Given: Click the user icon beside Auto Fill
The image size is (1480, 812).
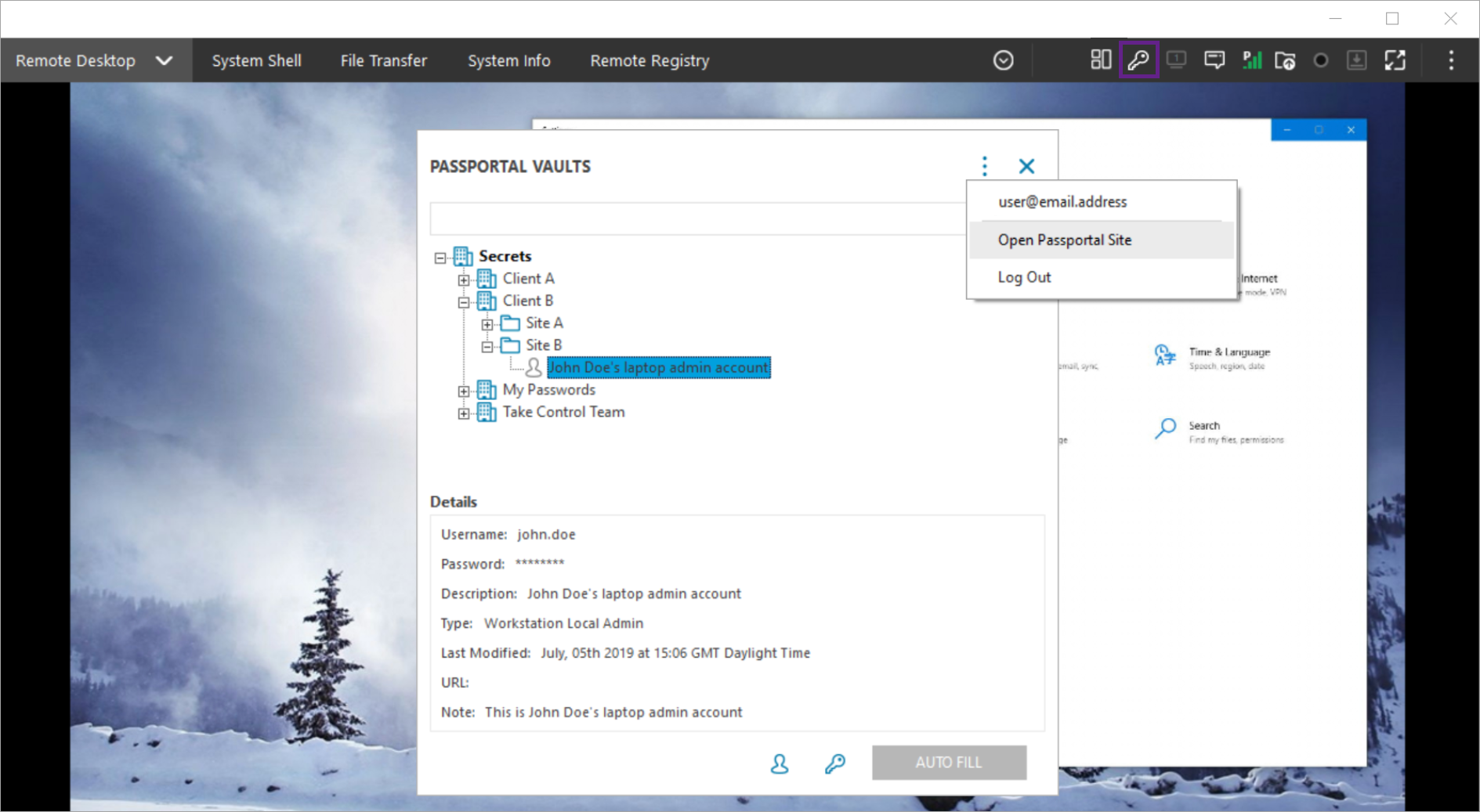Looking at the screenshot, I should point(779,763).
